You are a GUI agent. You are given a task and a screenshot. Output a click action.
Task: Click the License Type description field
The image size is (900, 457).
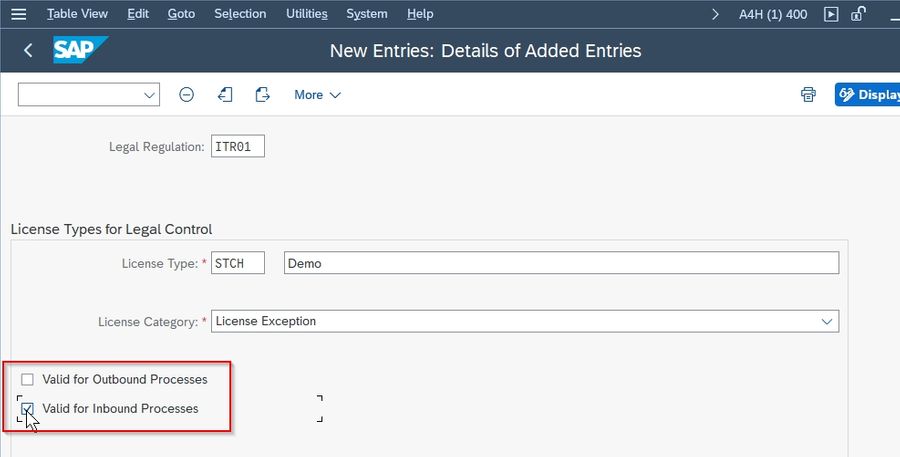(561, 263)
